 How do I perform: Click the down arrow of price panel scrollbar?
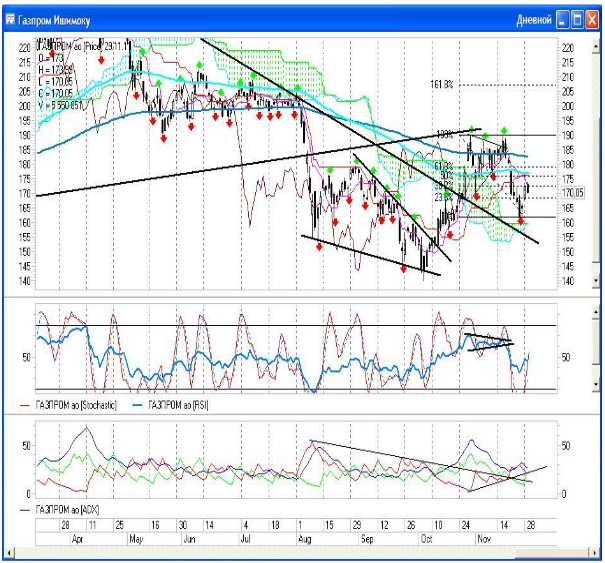point(596,281)
